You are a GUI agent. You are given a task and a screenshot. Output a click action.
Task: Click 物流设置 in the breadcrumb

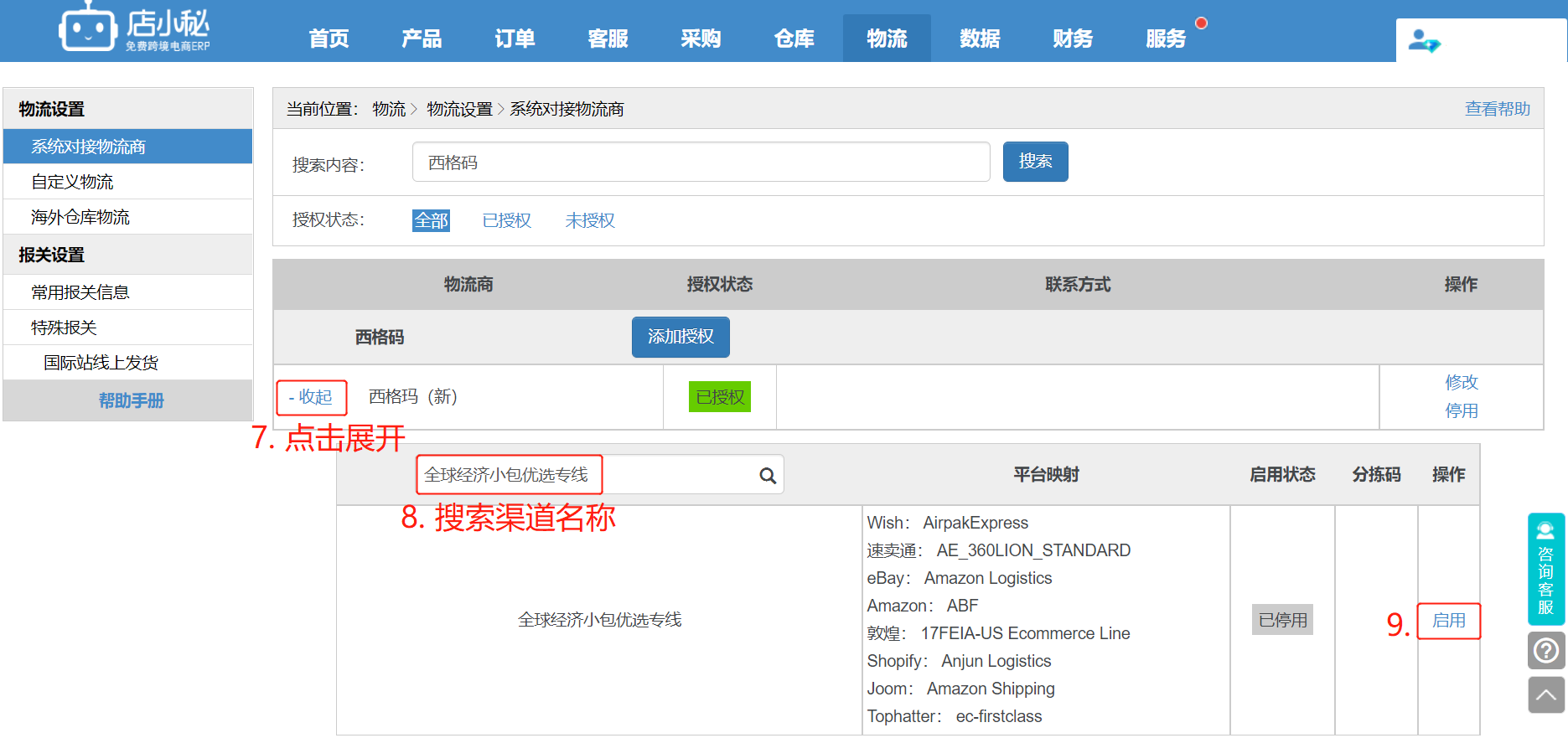pos(459,109)
